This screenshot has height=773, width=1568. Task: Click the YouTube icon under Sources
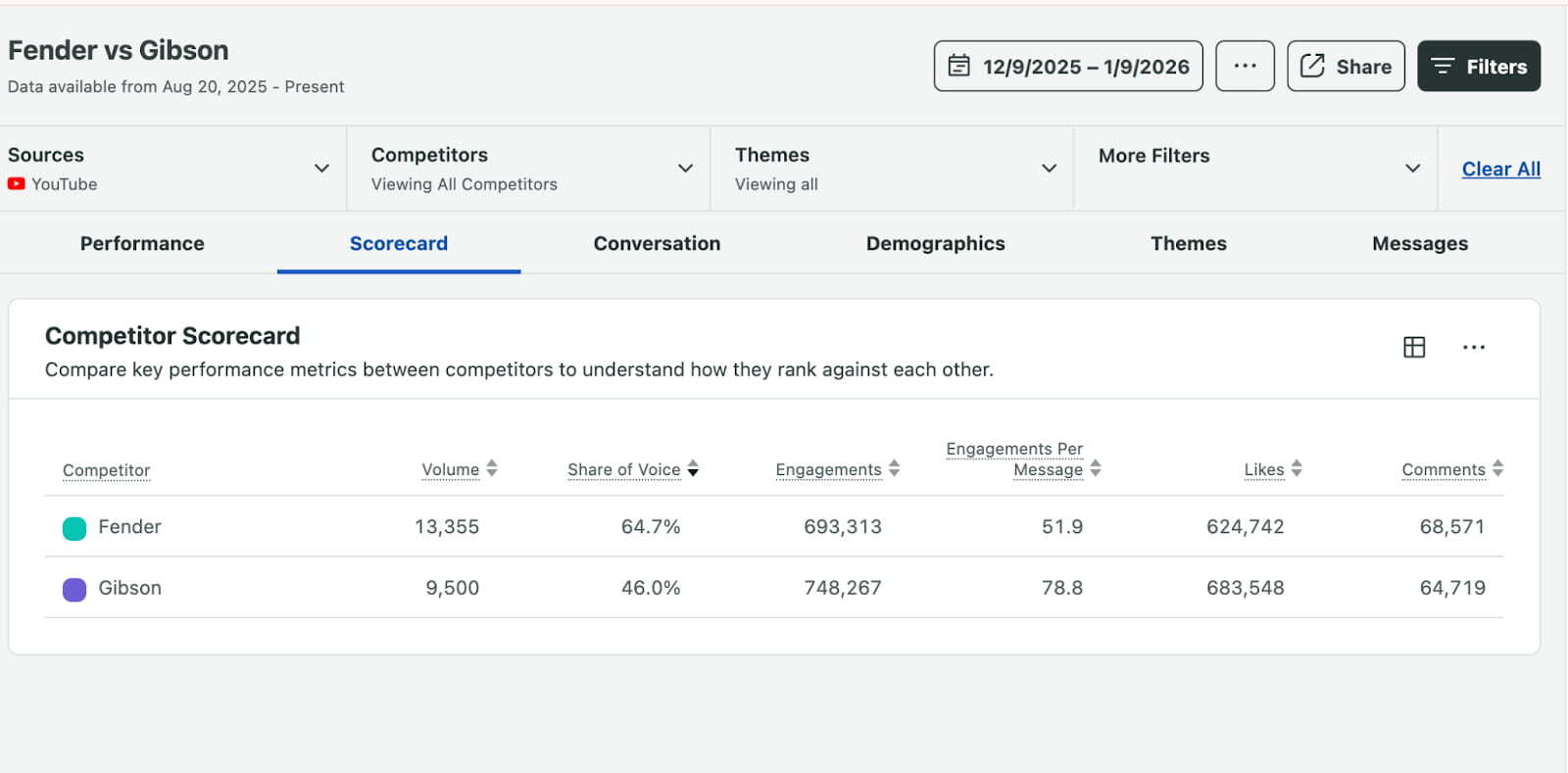[x=16, y=183]
